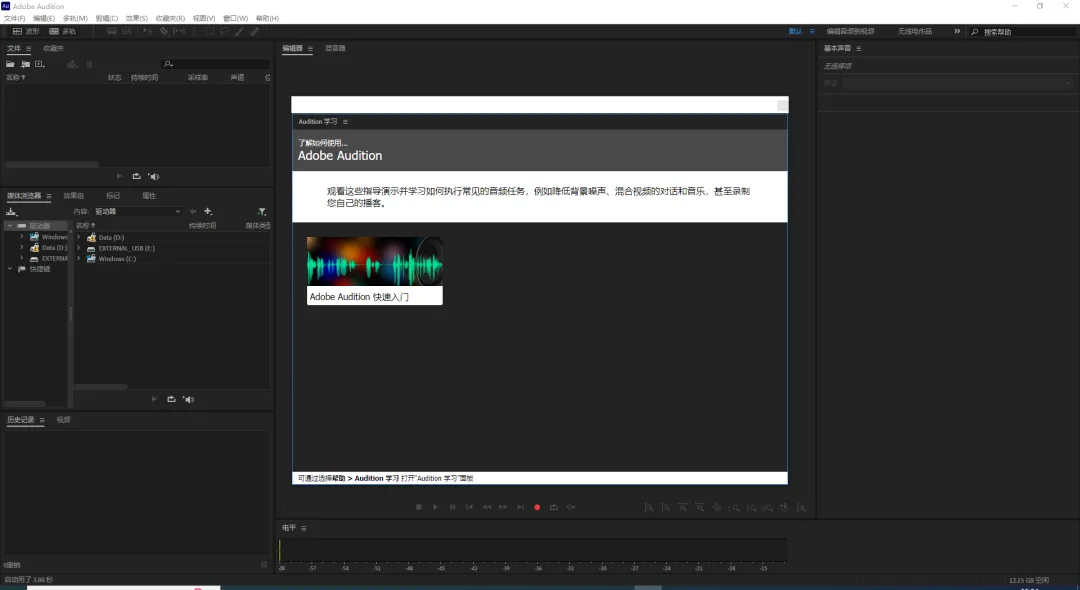Select the Marquee Selection tool
The width and height of the screenshot is (1080, 590).
210,31
